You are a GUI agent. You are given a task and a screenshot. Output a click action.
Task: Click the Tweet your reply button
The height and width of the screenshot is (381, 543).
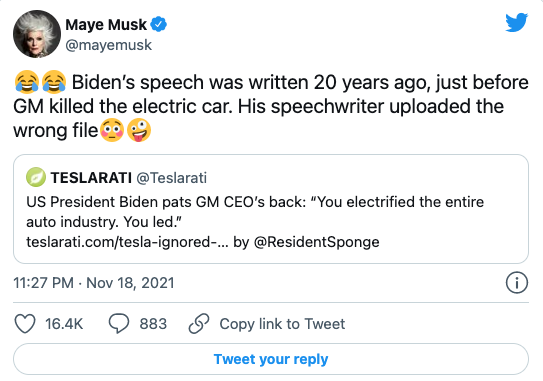271,359
